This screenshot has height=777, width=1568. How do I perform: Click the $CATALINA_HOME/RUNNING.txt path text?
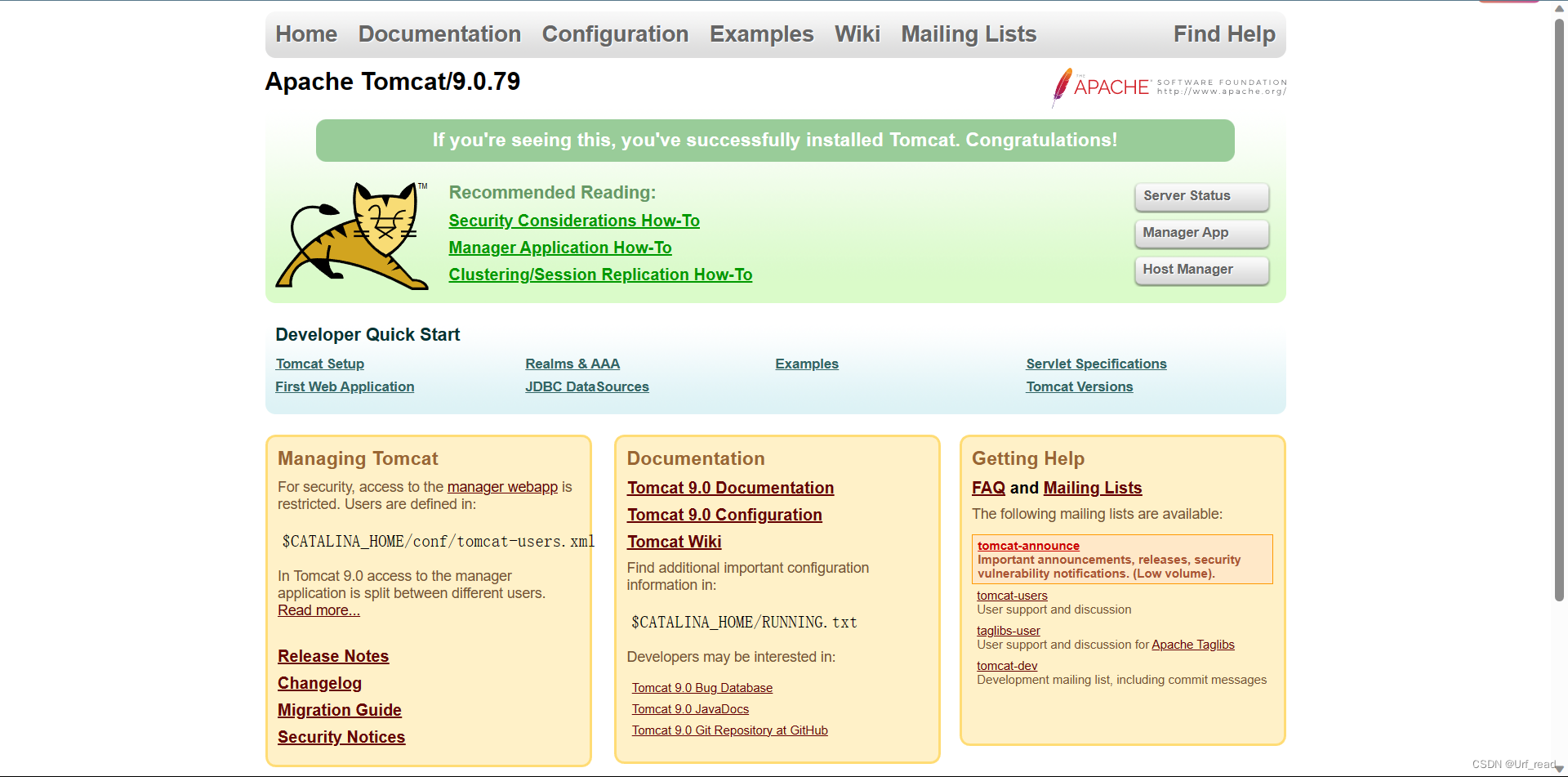tap(744, 623)
